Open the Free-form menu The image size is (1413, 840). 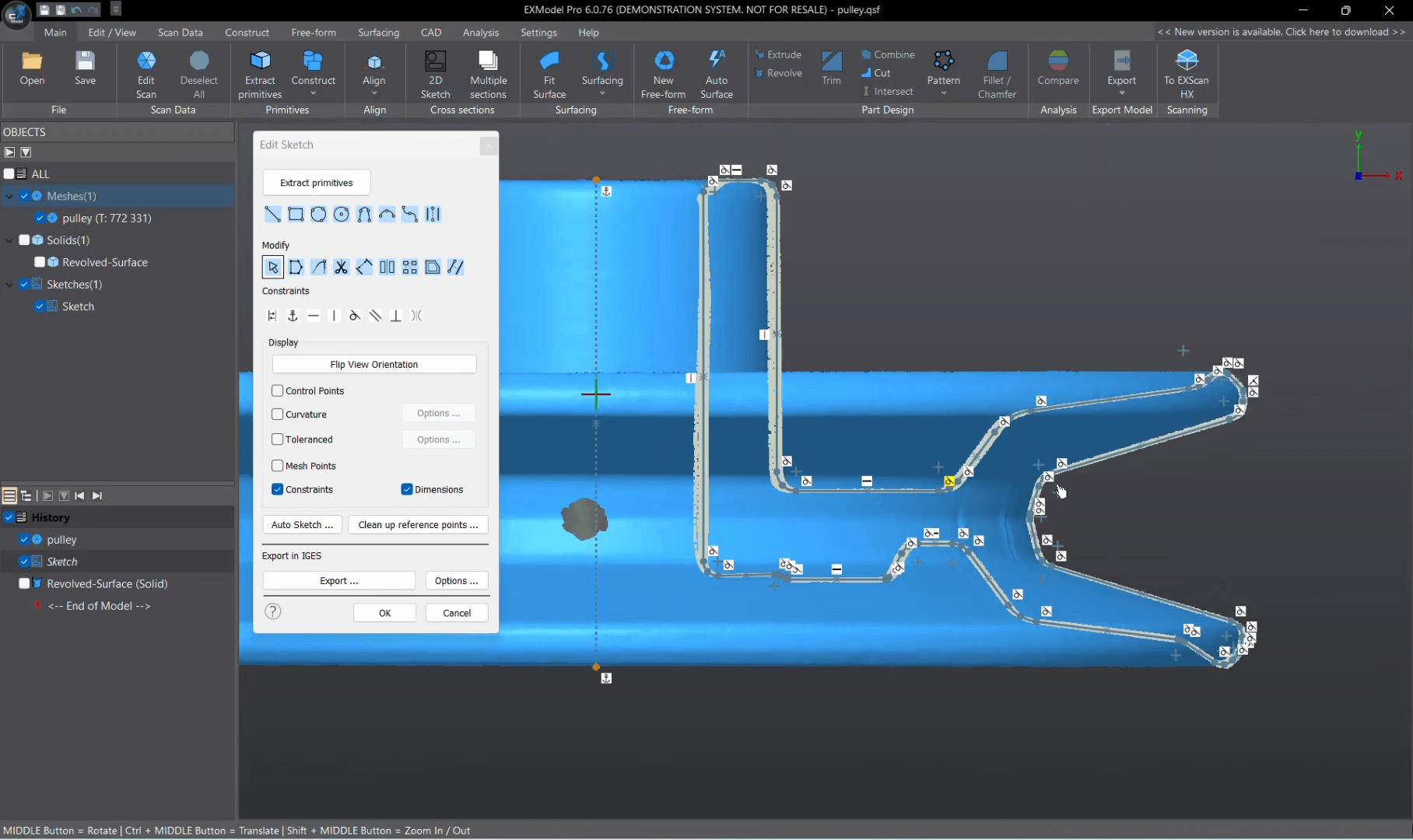pos(314,32)
